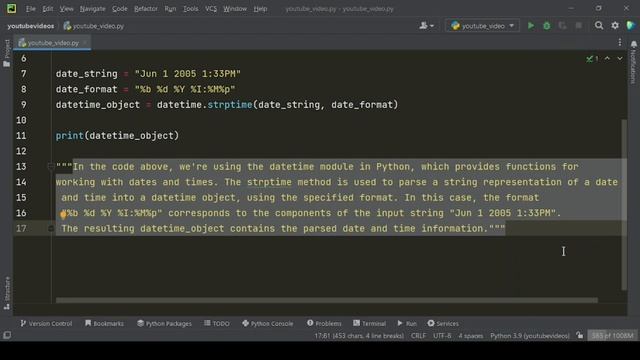This screenshot has width=640, height=360.
Task: Collapse docstring fold marker at line 17
Action: click(x=51, y=229)
